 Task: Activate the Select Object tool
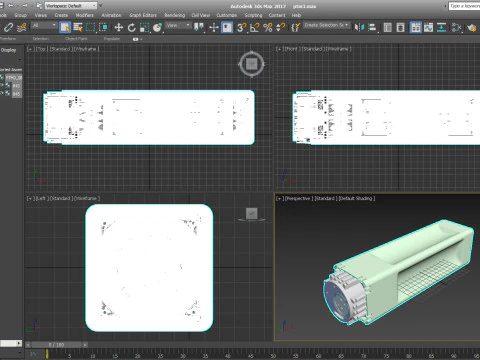coord(65,27)
